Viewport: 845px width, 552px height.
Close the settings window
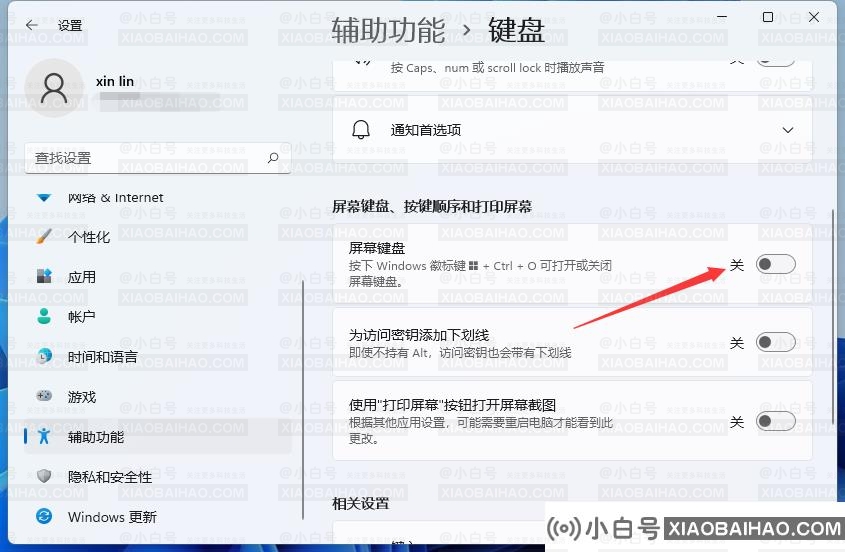[x=814, y=17]
